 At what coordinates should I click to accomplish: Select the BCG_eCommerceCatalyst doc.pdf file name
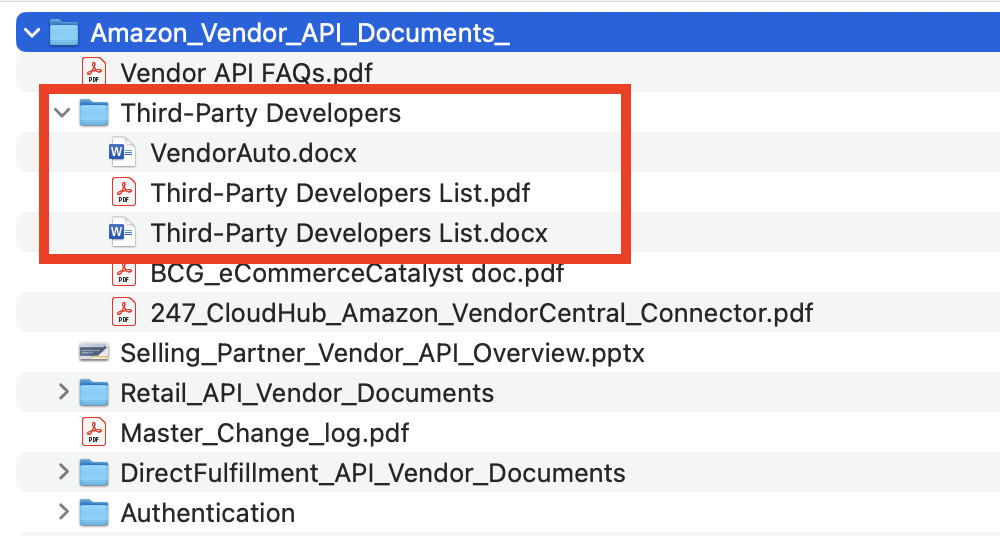coord(357,273)
